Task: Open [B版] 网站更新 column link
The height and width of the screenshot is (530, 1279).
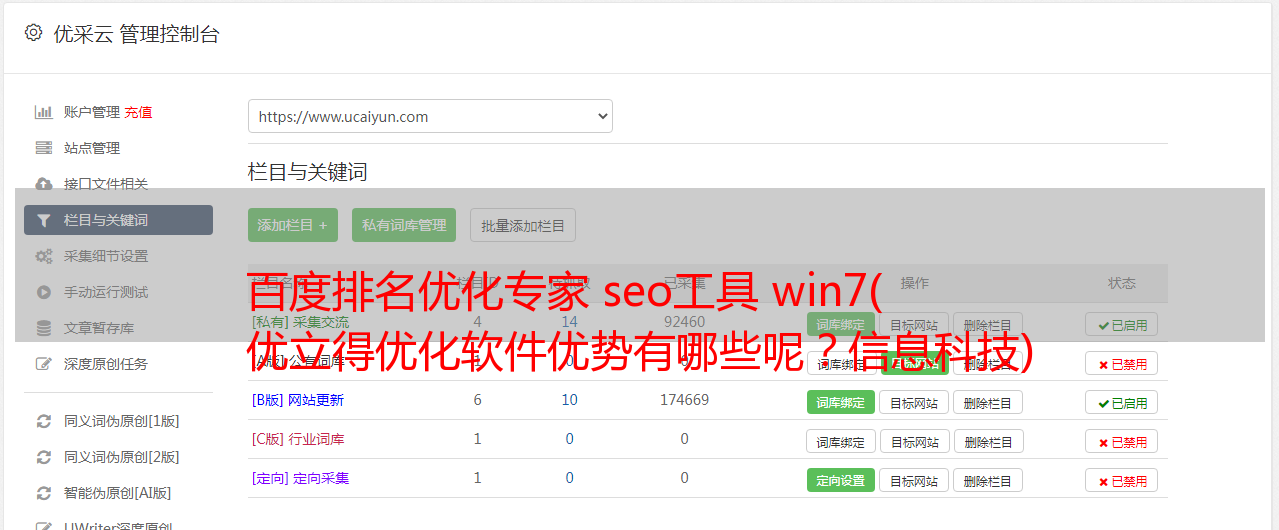Action: pyautogui.click(x=298, y=400)
